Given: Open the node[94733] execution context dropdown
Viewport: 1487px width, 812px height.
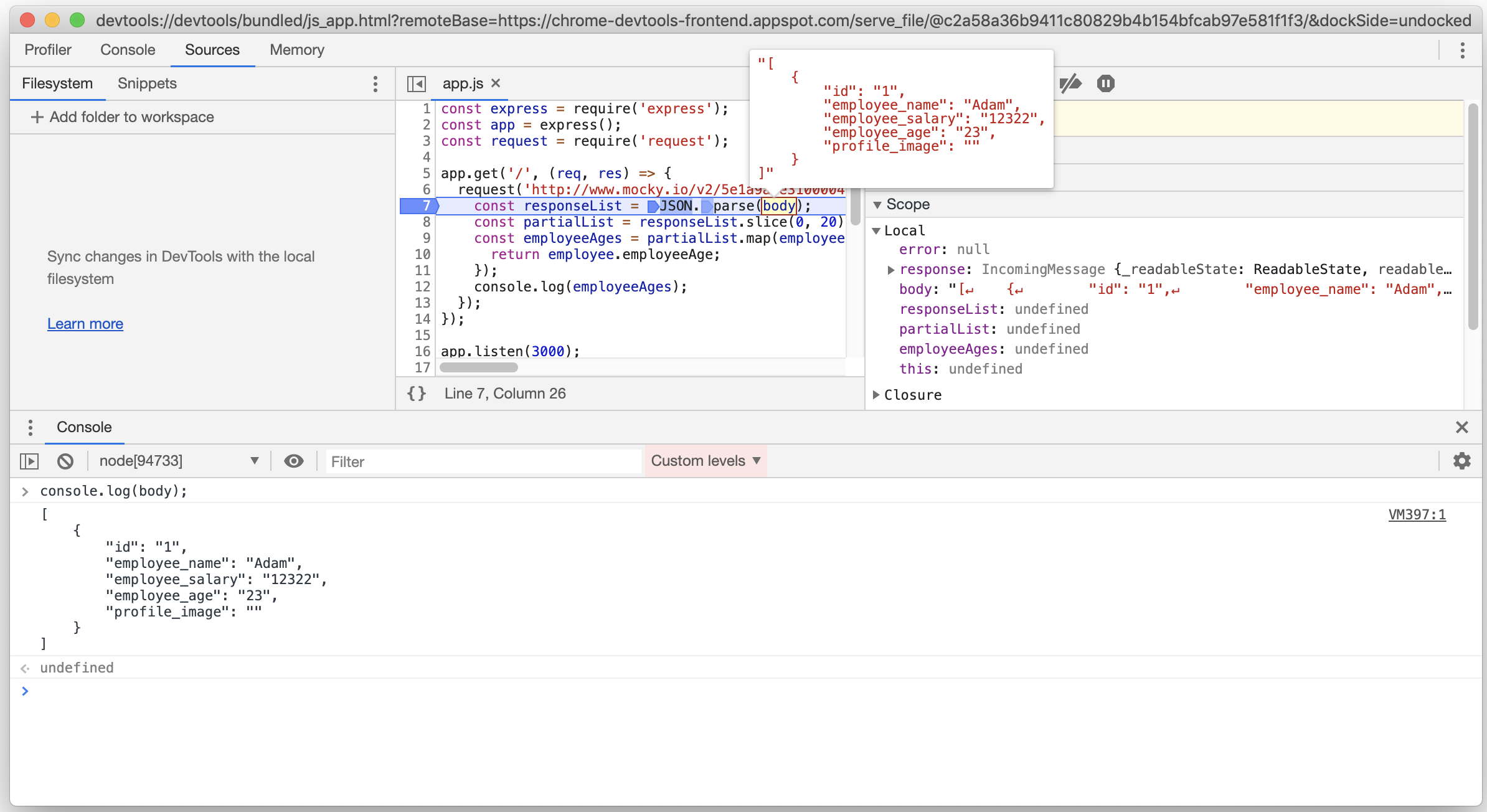Looking at the screenshot, I should coord(179,461).
